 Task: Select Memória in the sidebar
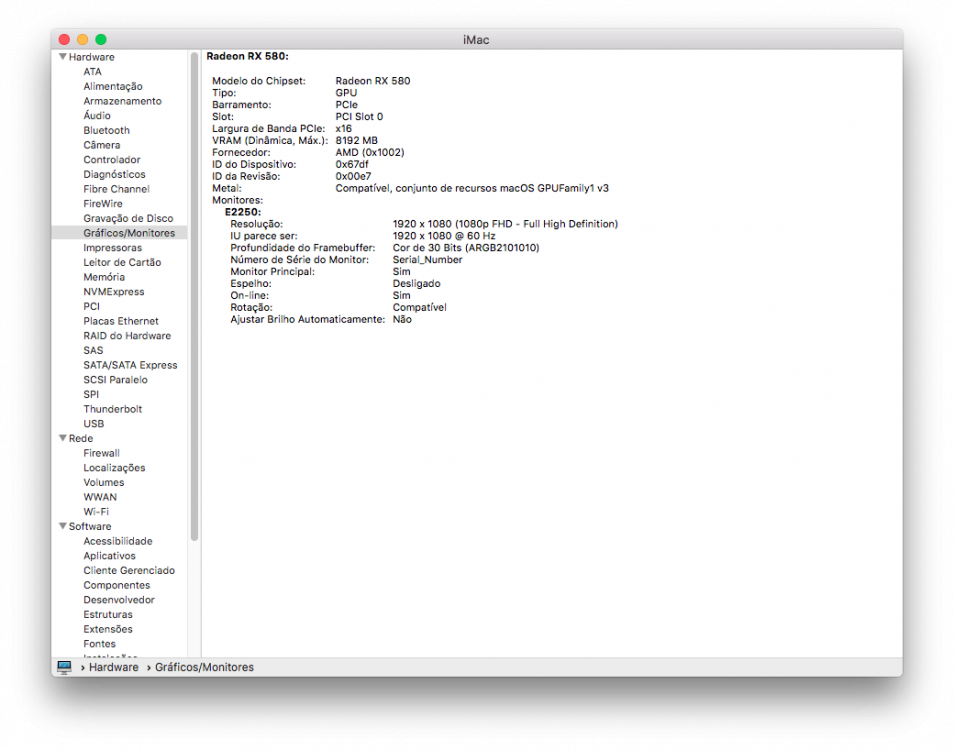104,277
